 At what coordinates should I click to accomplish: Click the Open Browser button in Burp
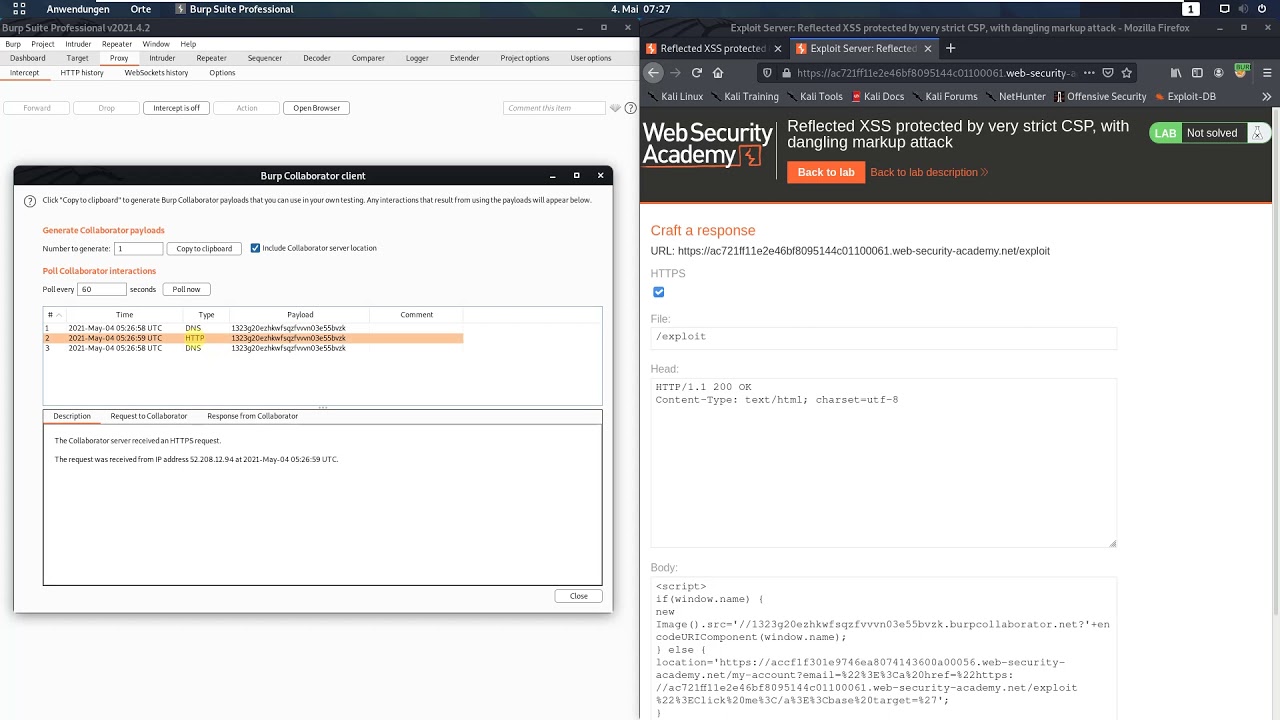(x=316, y=108)
